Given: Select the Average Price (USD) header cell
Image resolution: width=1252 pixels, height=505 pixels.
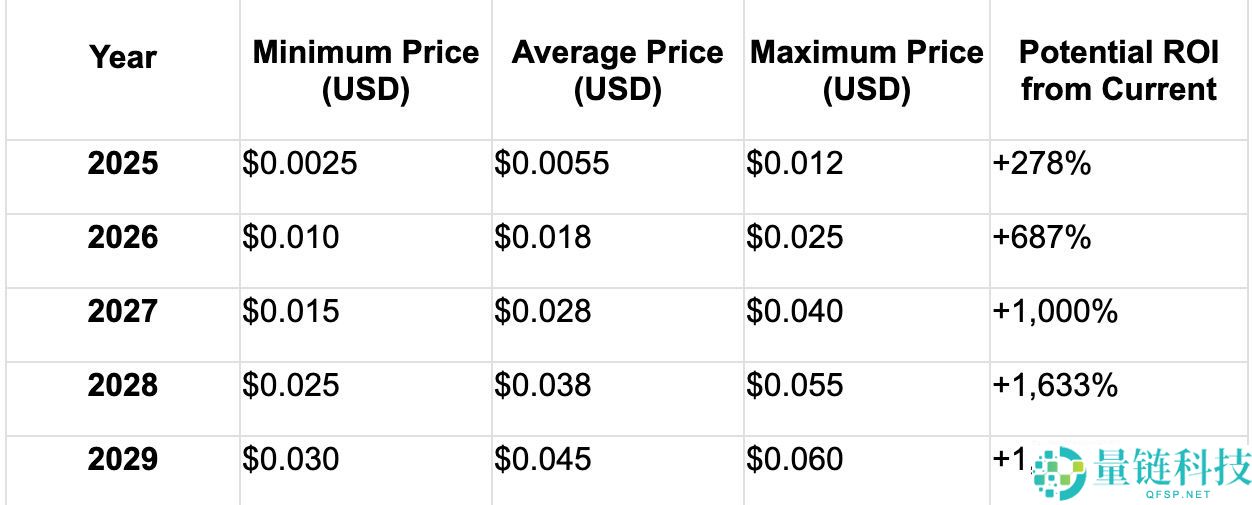Looking at the screenshot, I should coord(617,70).
